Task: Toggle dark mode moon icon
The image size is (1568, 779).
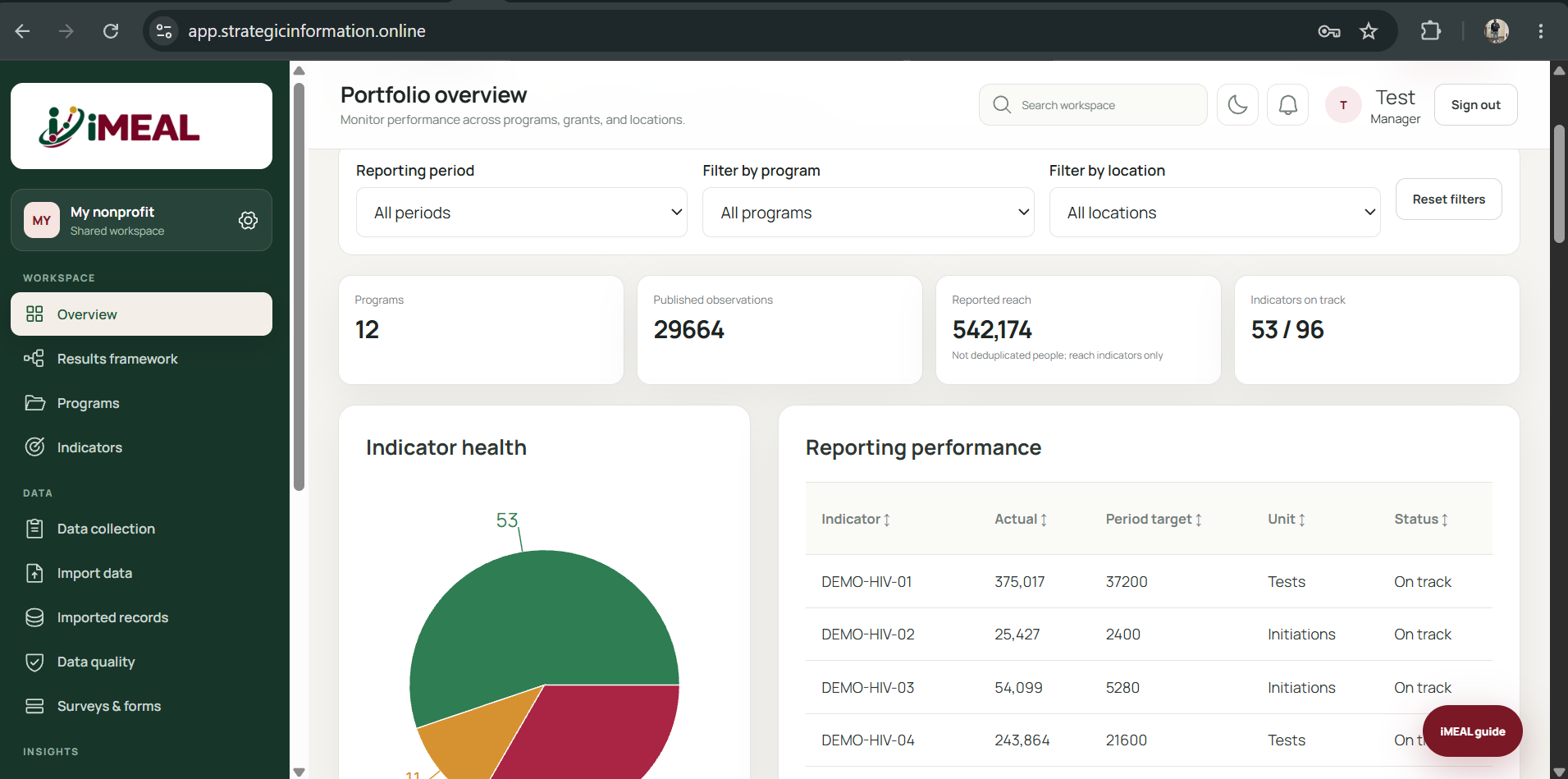Action: [1237, 104]
